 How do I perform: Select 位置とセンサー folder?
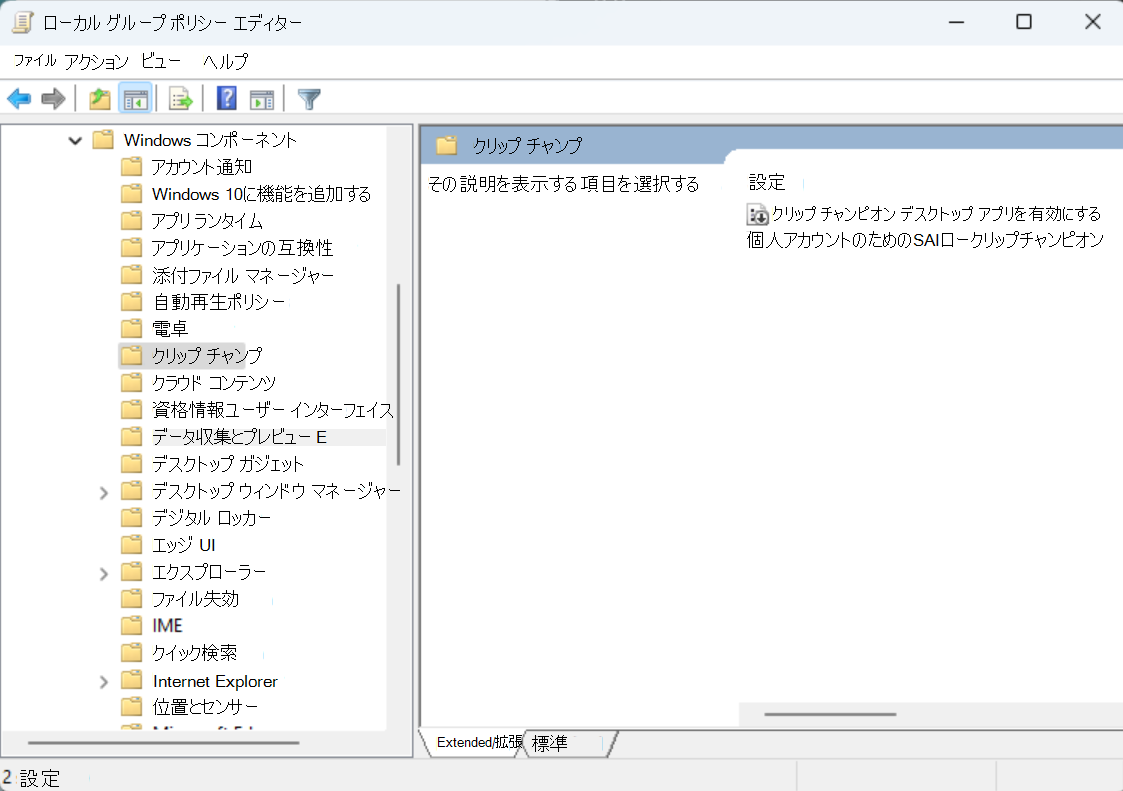(x=205, y=707)
